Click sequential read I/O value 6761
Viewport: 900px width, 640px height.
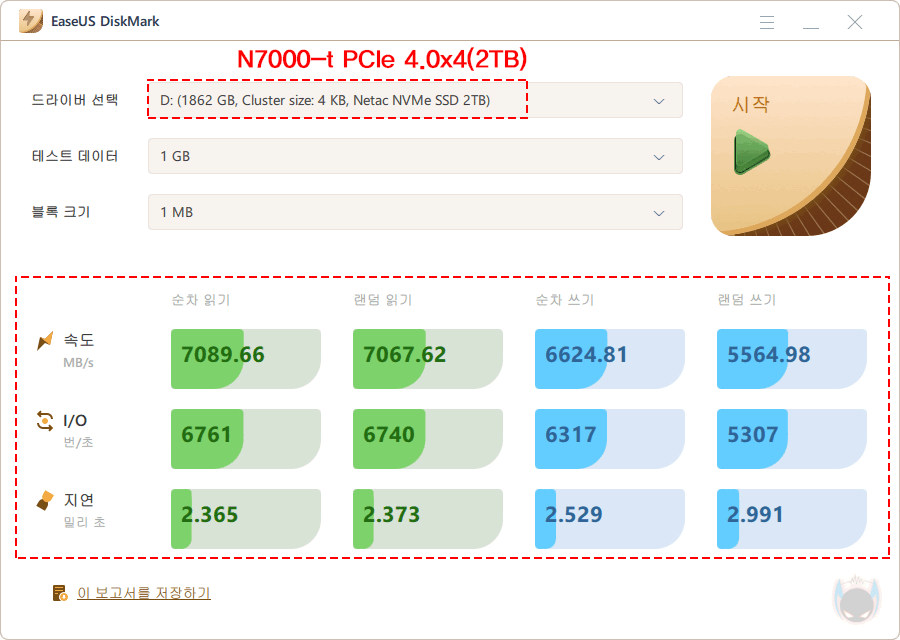pyautogui.click(x=206, y=435)
